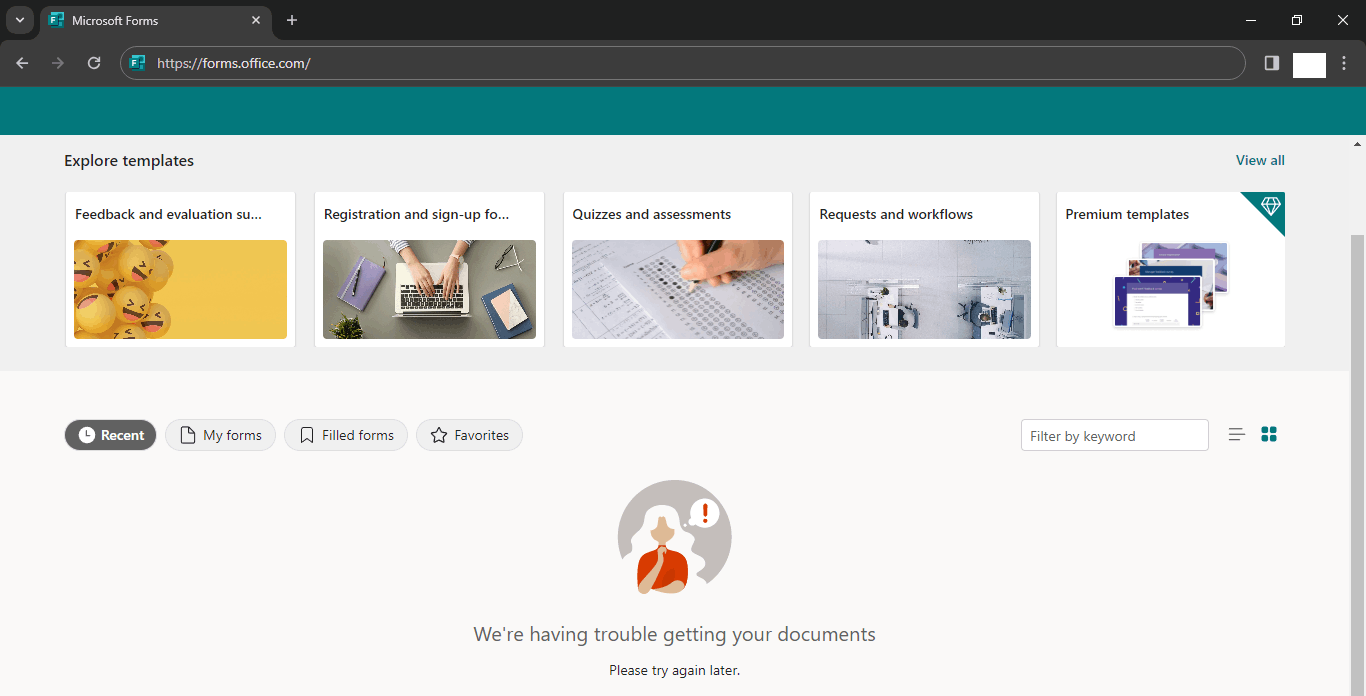Switch to grid view of forms
Screen dimensions: 1366x696
1268,434
